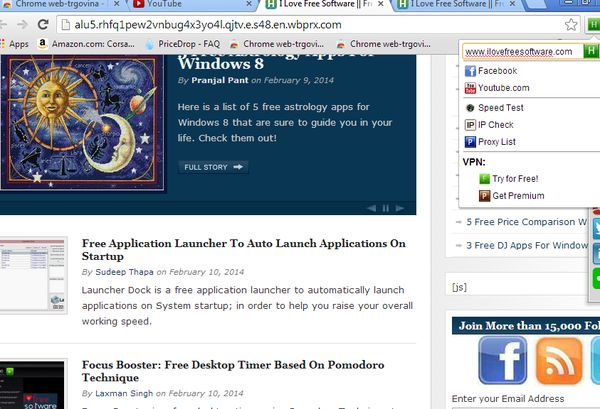Click the IP Check icon in the popup
This screenshot has width=600, height=409.
point(470,125)
